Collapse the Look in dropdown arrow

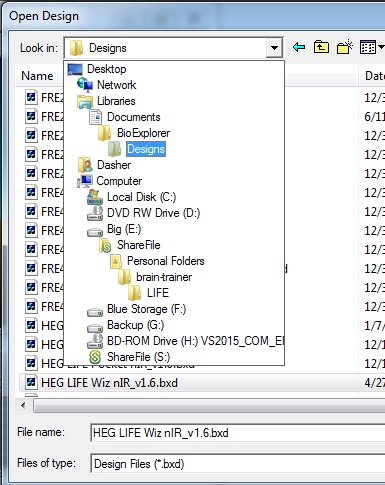coord(274,48)
